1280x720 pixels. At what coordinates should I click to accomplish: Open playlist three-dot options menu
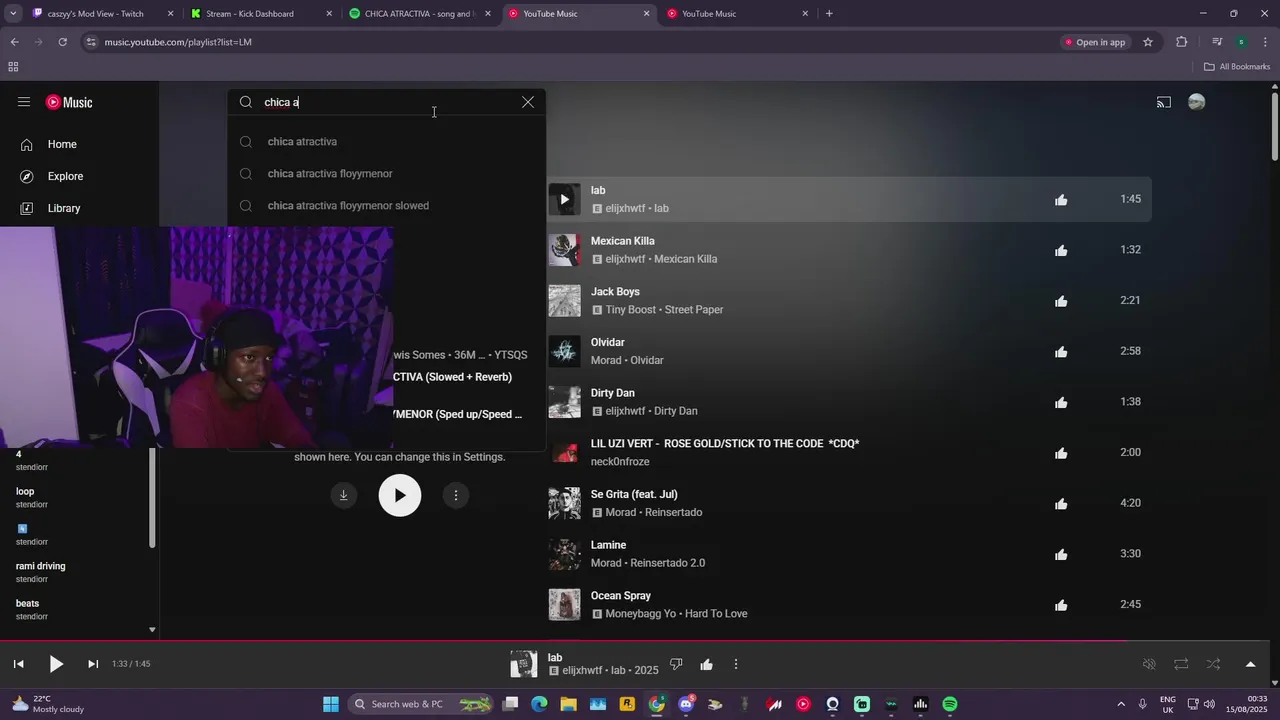point(456,495)
